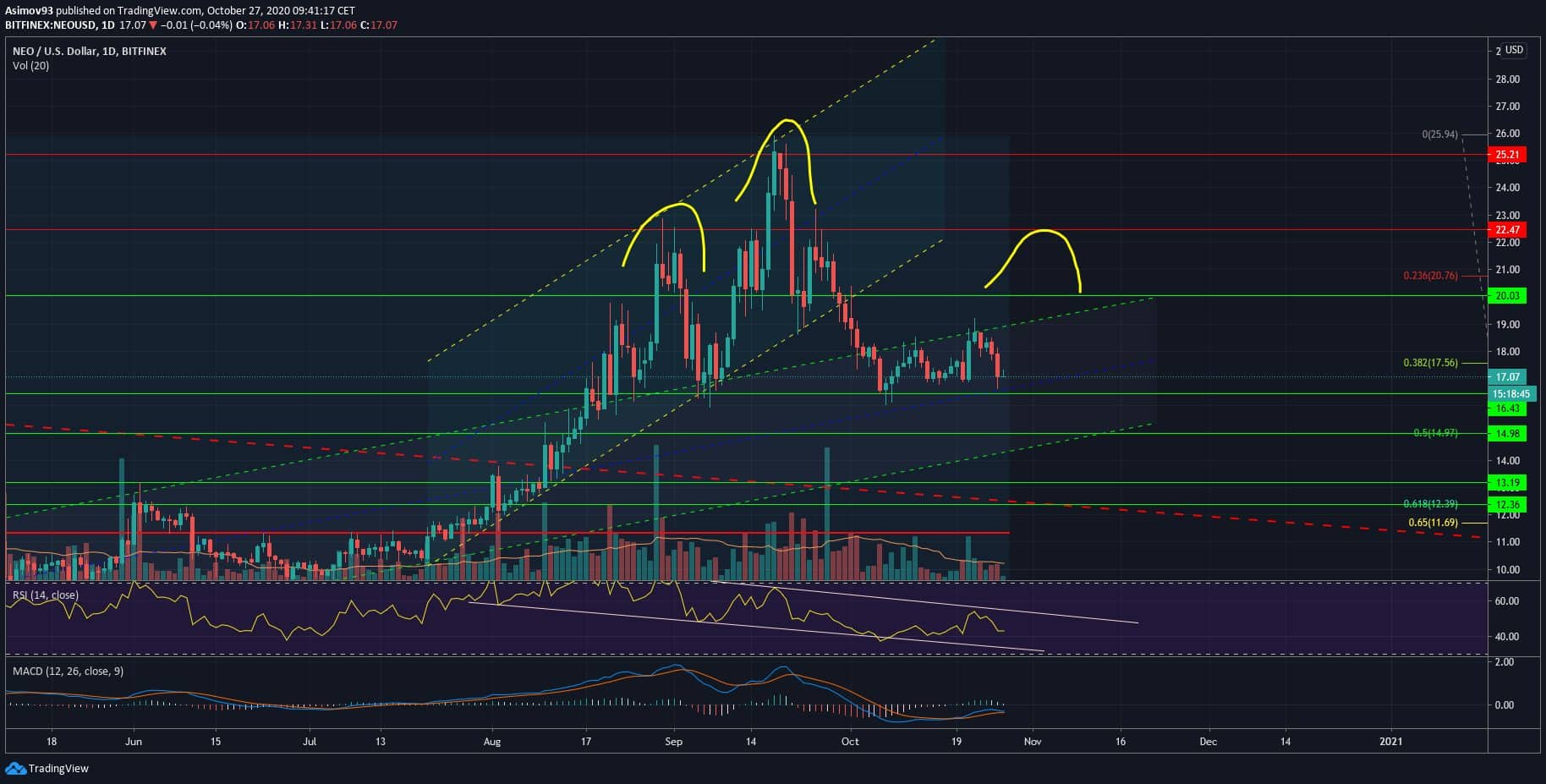This screenshot has height=784, width=1546.
Task: Click the green 16.43 price level tag
Action: point(1507,408)
